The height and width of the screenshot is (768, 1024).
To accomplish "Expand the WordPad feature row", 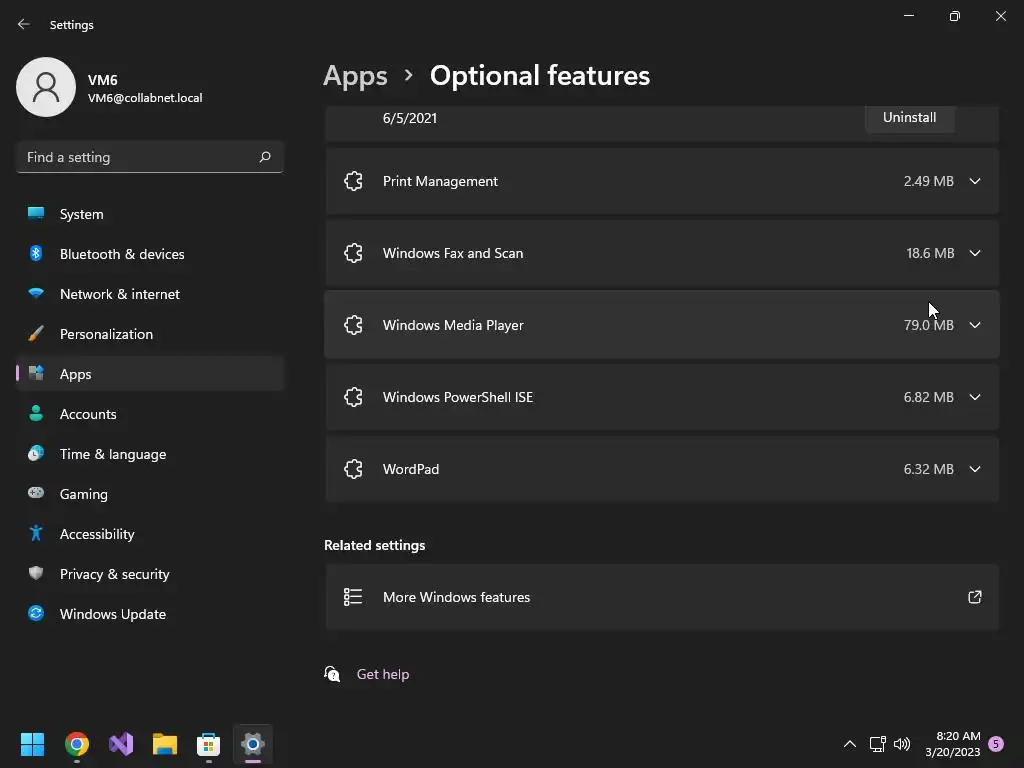I will coord(974,469).
